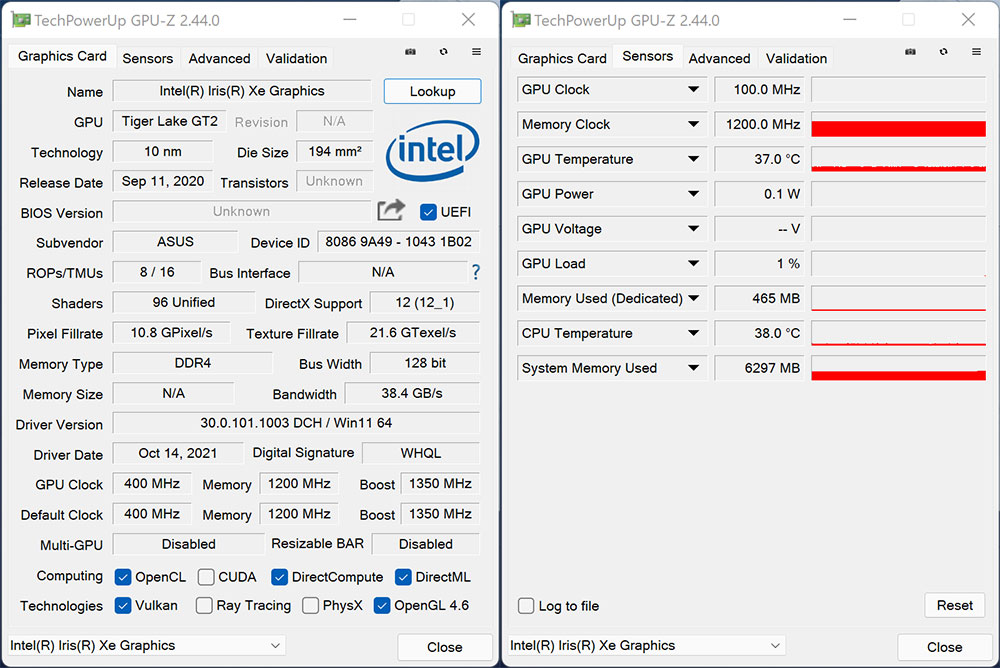Open the Memory Used (Dedicated) dropdown arrow
Image resolution: width=1000 pixels, height=668 pixels.
pos(693,298)
